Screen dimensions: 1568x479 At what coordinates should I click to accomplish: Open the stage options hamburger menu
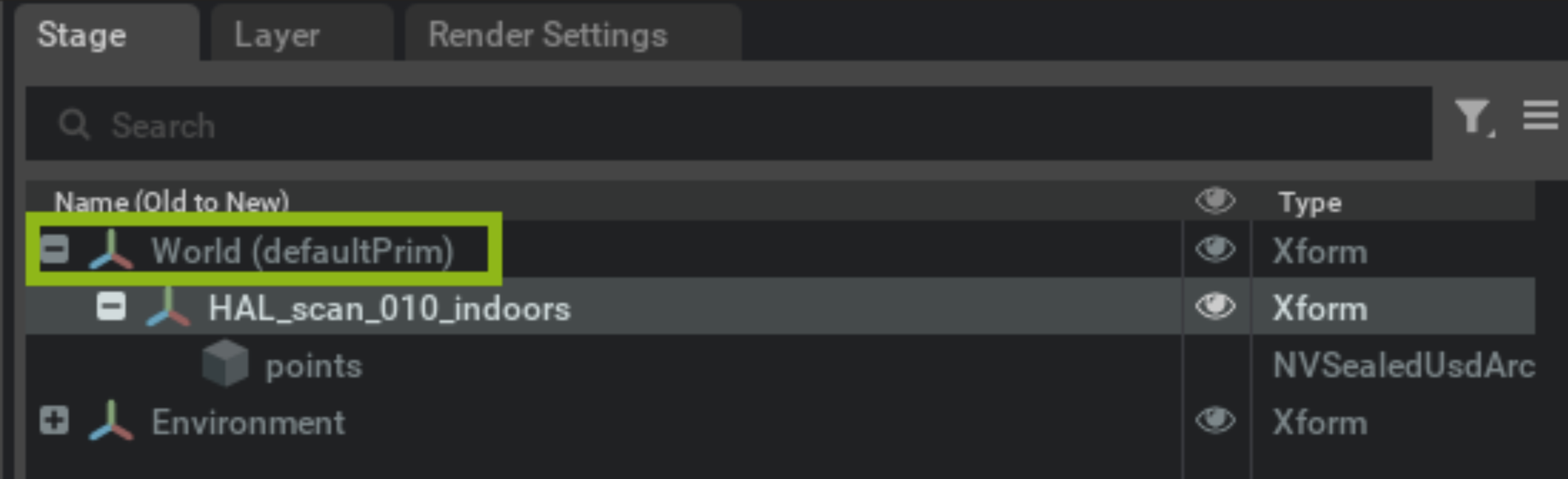point(1539,115)
